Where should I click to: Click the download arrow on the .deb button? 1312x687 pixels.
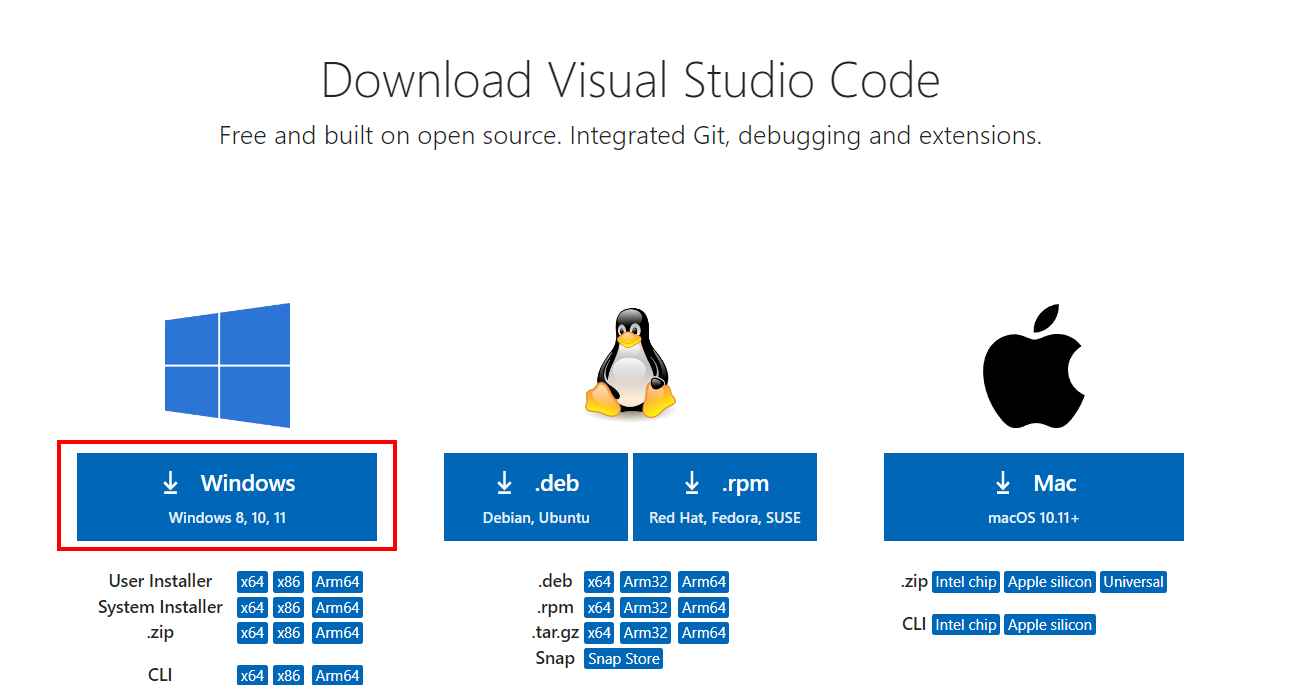(x=504, y=483)
